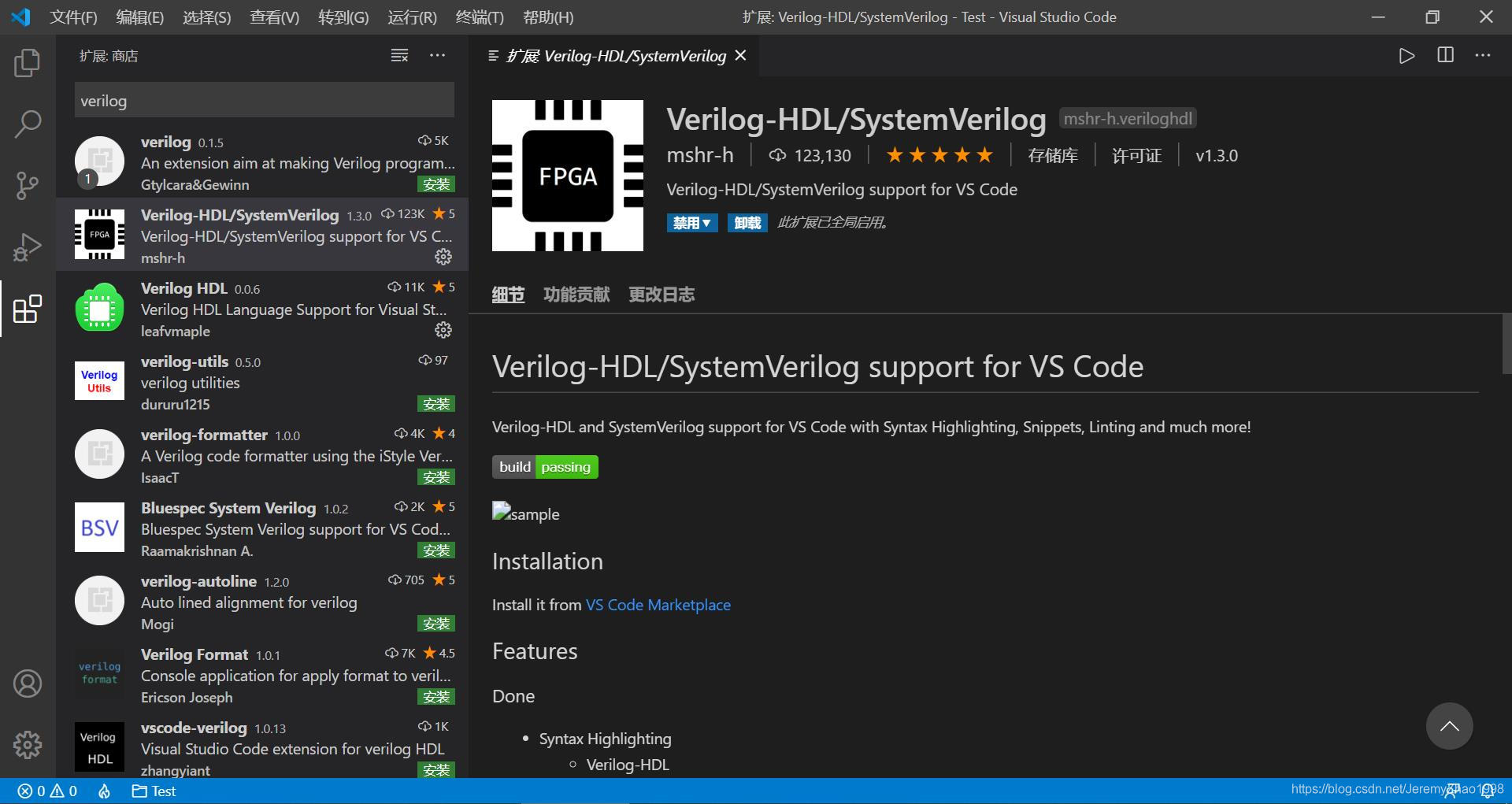Image resolution: width=1512 pixels, height=804 pixels.
Task: Click errors and warnings status indicator
Action: tap(47, 791)
